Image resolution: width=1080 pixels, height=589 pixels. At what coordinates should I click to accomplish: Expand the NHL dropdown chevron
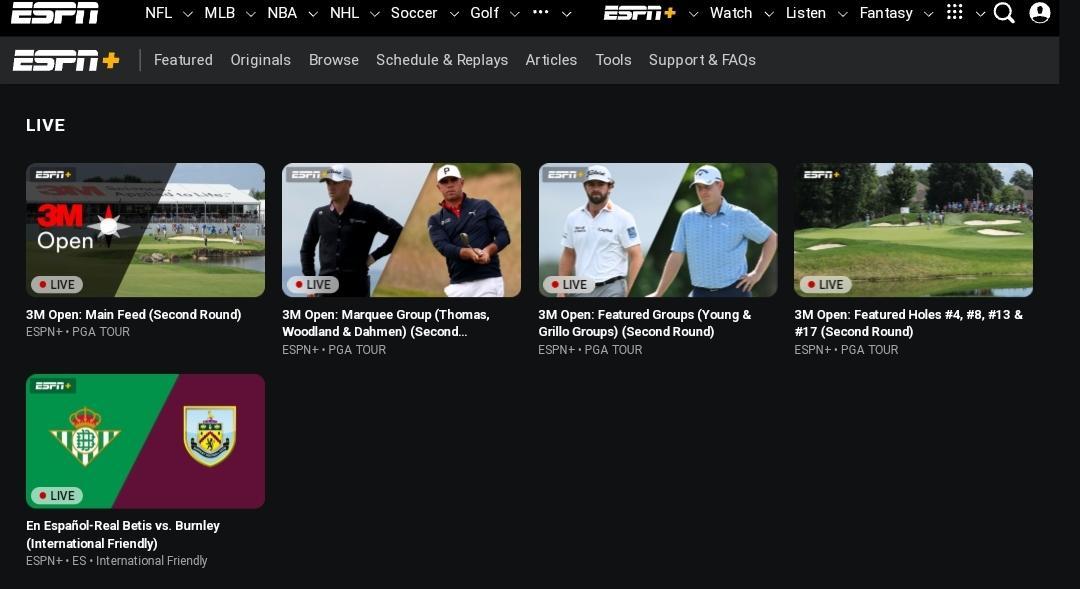375,14
